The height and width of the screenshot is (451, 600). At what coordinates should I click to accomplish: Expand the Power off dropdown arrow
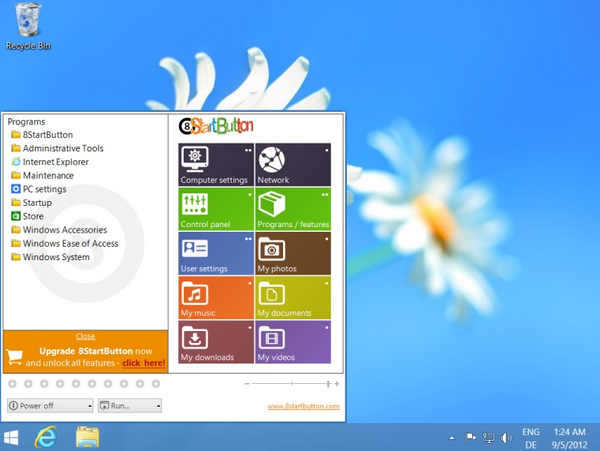click(x=90, y=406)
